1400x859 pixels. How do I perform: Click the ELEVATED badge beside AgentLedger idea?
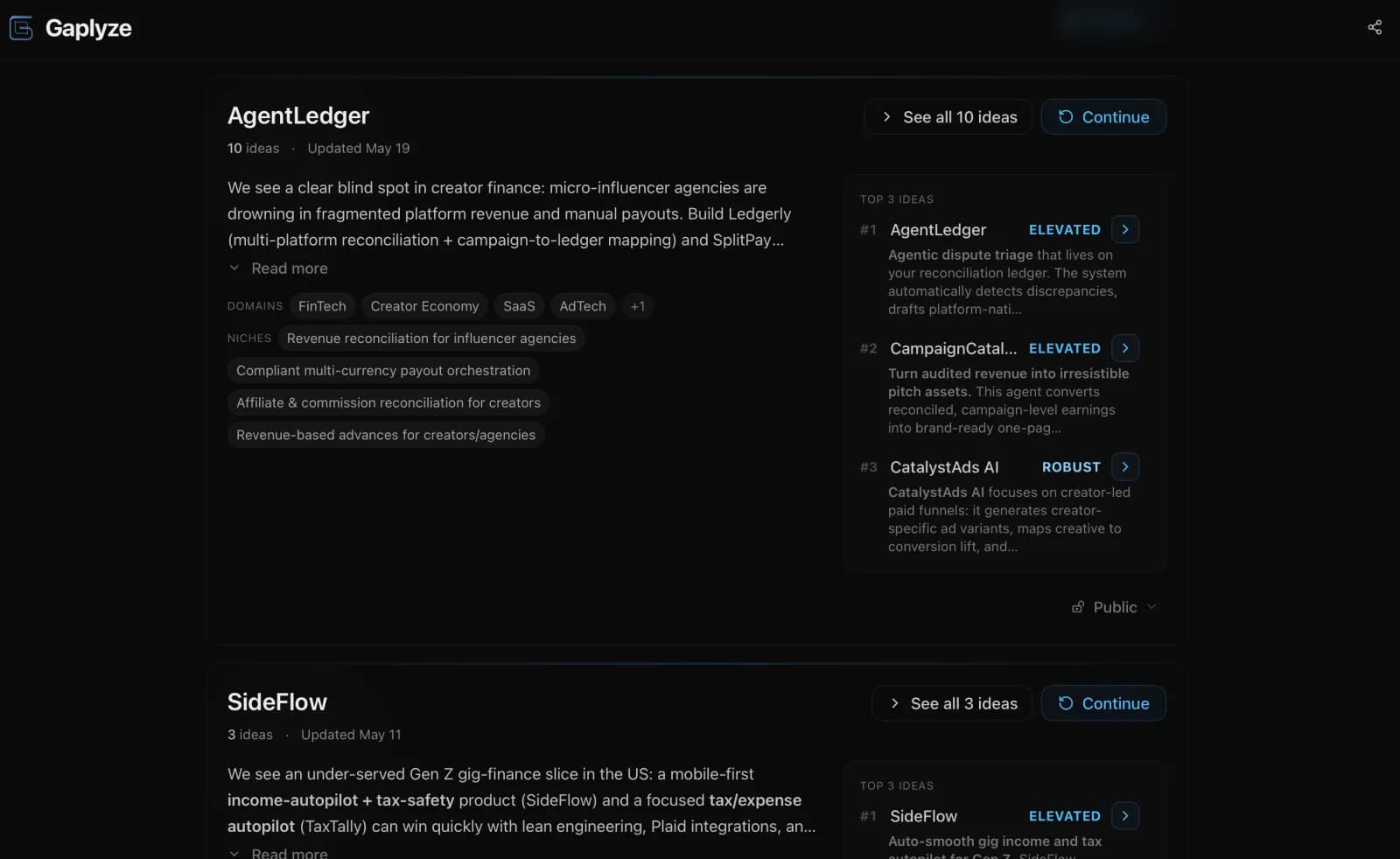coord(1065,230)
